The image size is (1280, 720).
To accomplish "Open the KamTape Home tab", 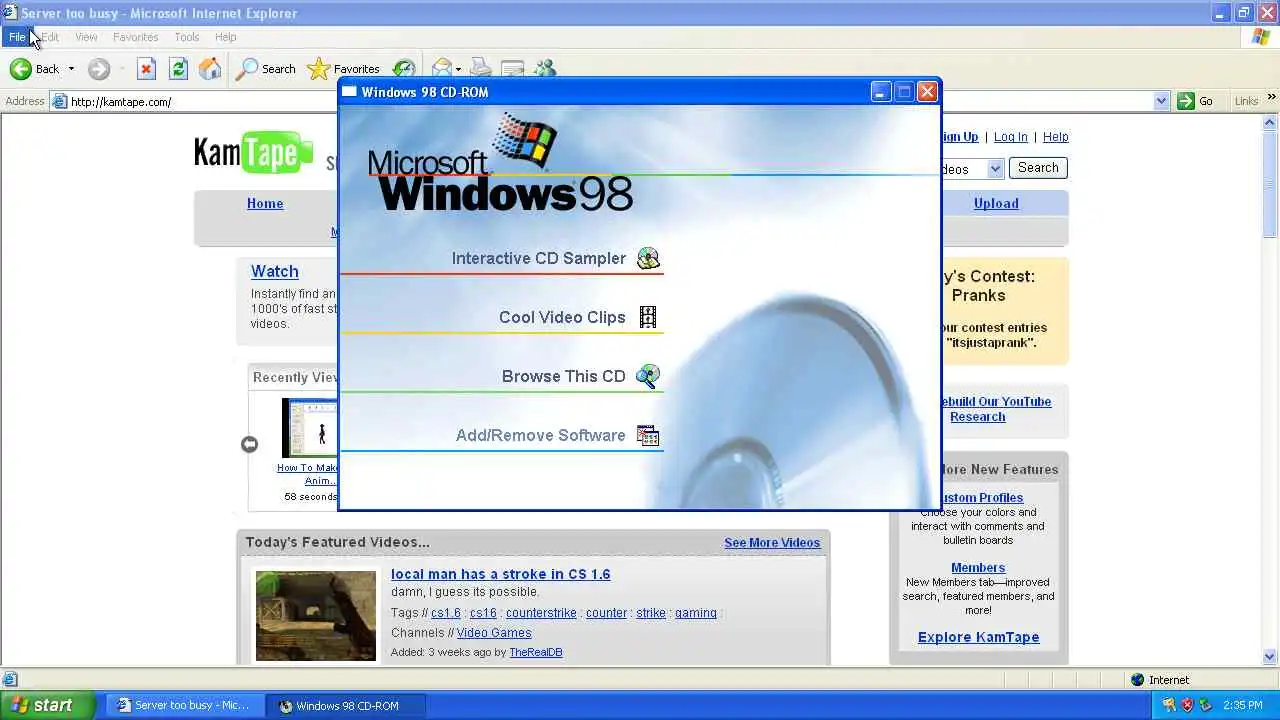I will (265, 203).
